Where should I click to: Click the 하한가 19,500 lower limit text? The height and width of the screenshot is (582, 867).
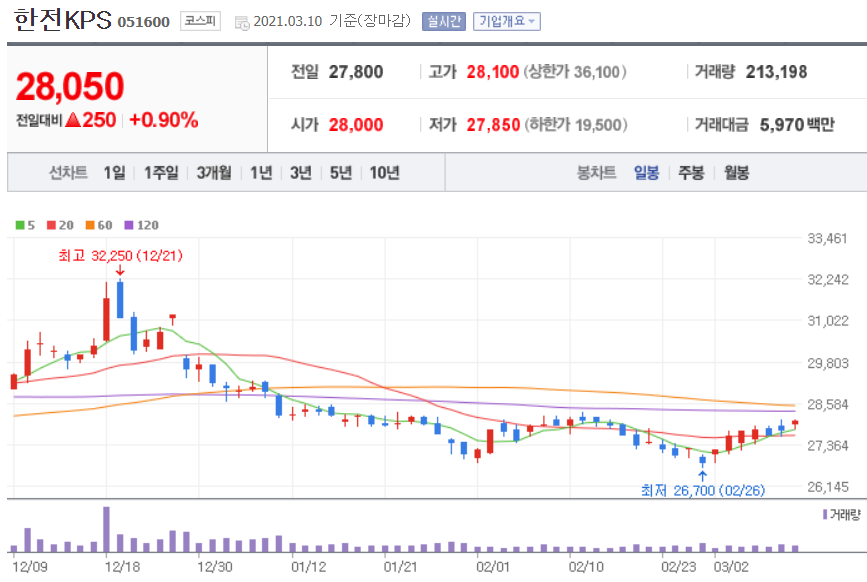click(576, 125)
